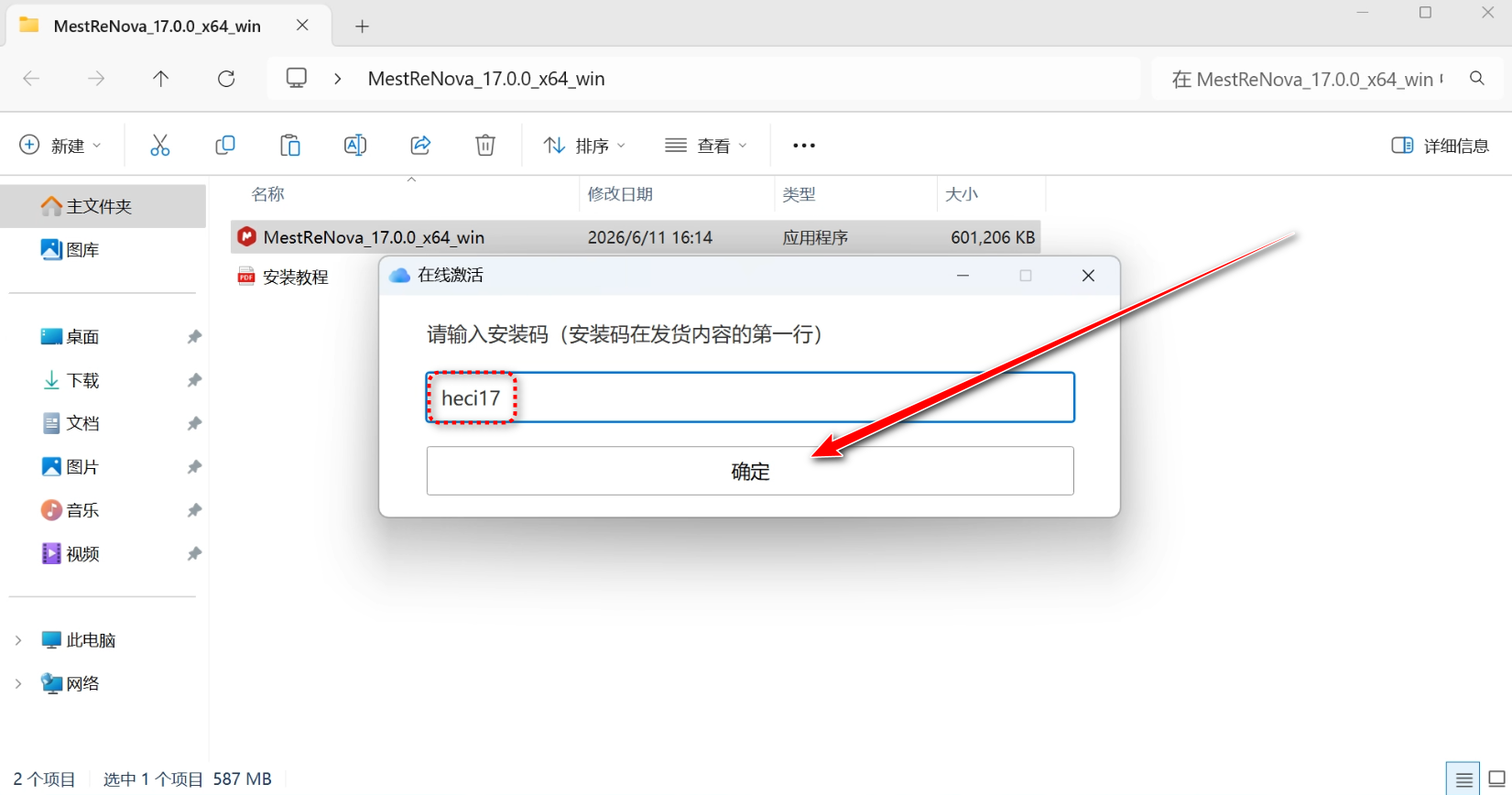Open a new tab with plus button
The height and width of the screenshot is (795, 1512).
(x=362, y=26)
